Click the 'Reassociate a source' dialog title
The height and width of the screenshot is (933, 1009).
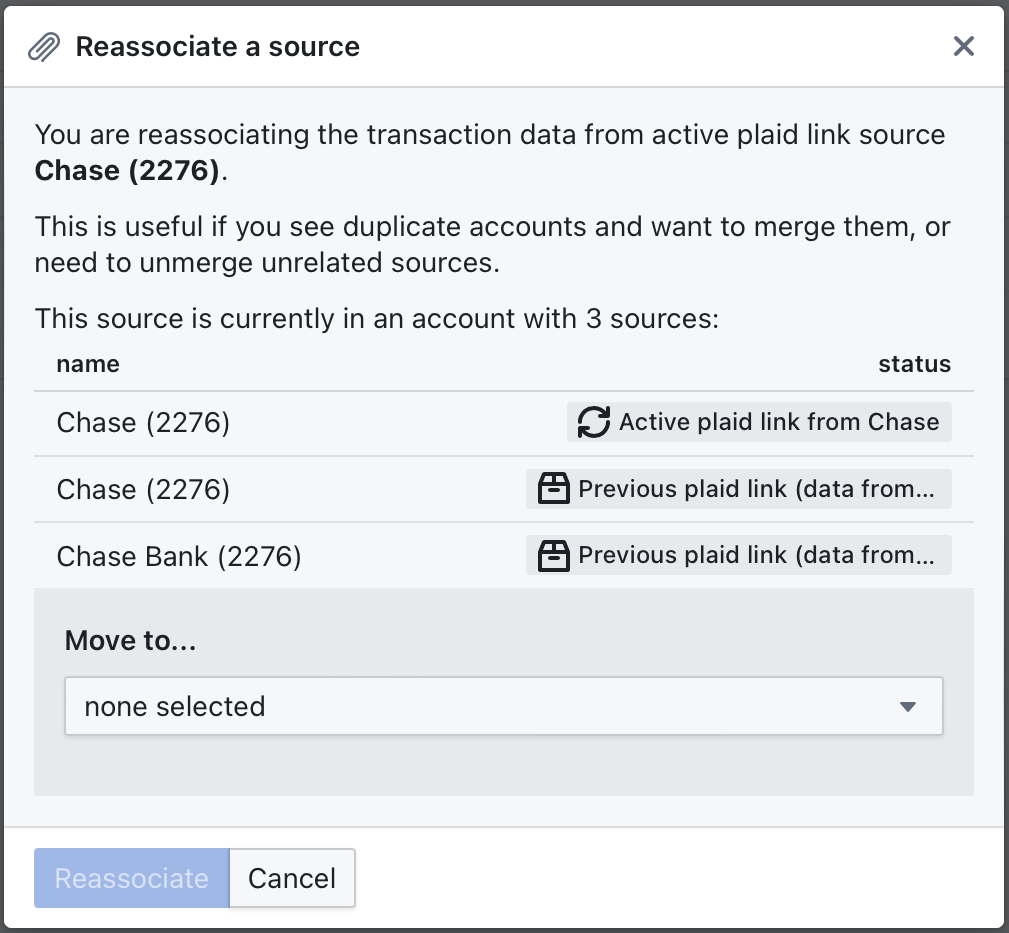point(217,46)
